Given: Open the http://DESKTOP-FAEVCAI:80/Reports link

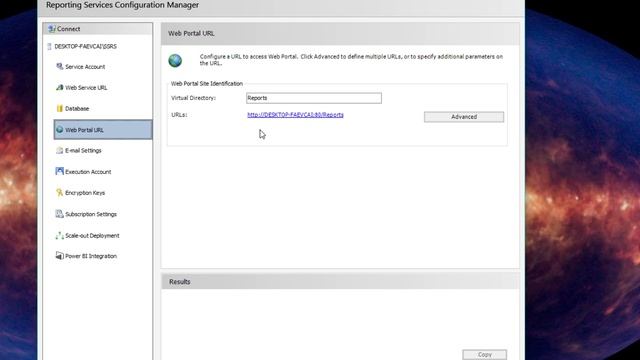Looking at the screenshot, I should pos(295,115).
